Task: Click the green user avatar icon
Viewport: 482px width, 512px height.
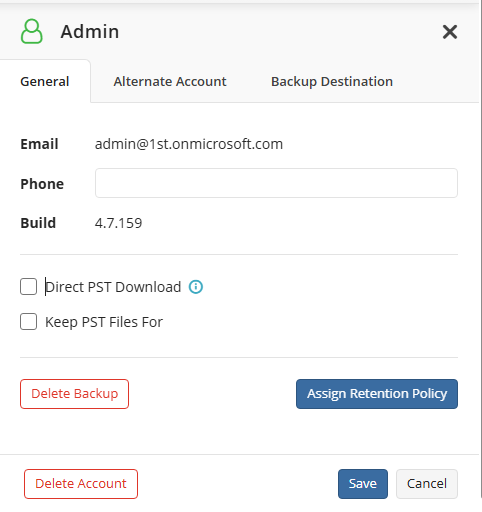Action: pos(32,31)
